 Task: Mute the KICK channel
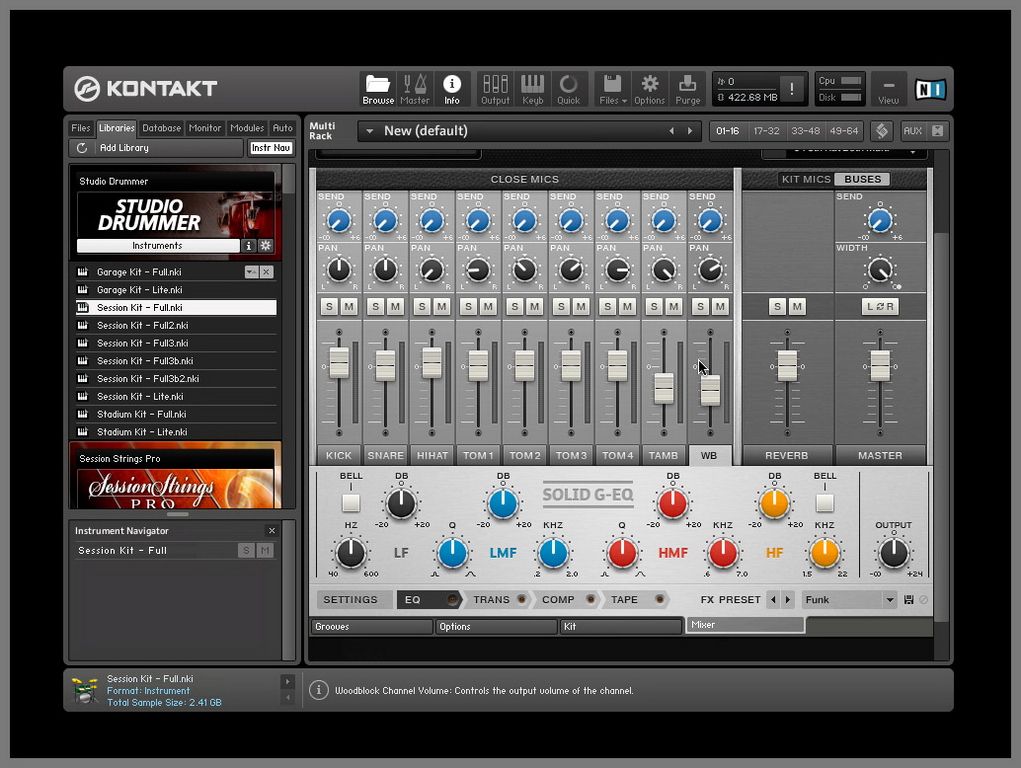point(349,307)
